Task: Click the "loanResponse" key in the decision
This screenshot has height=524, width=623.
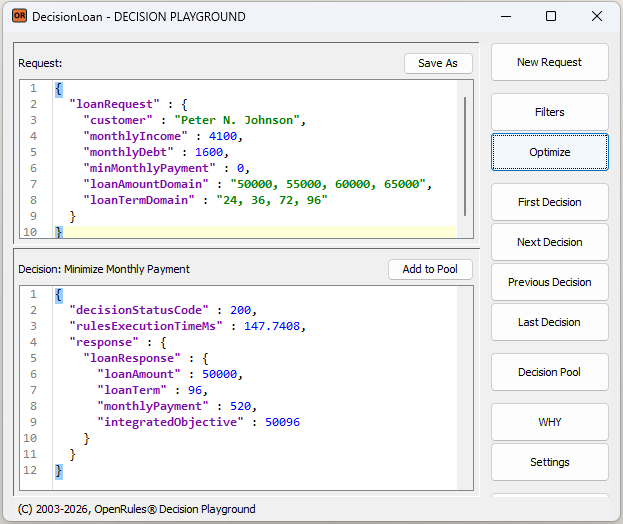Action: (x=132, y=358)
